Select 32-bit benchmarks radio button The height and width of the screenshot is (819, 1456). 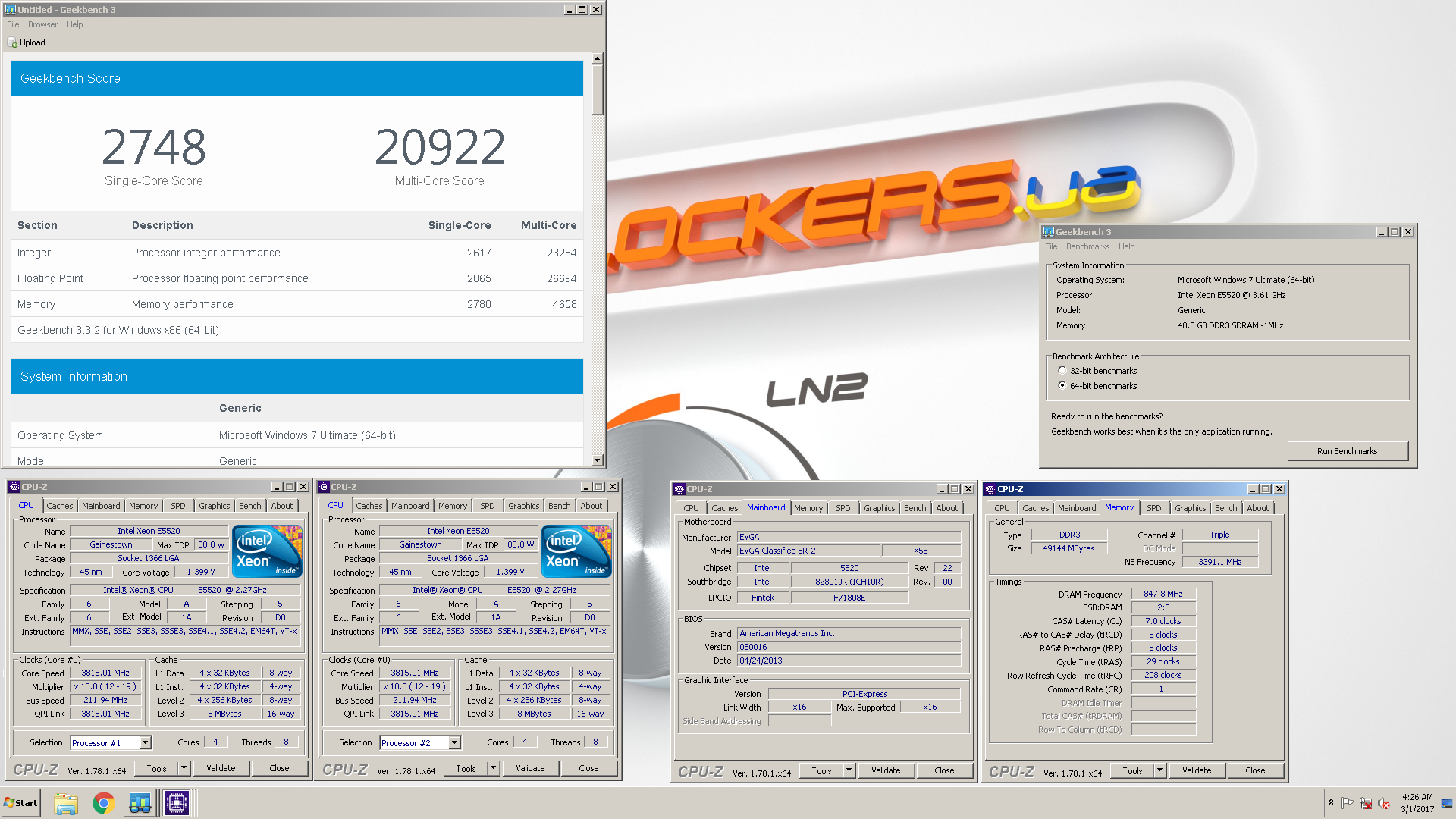[1062, 371]
